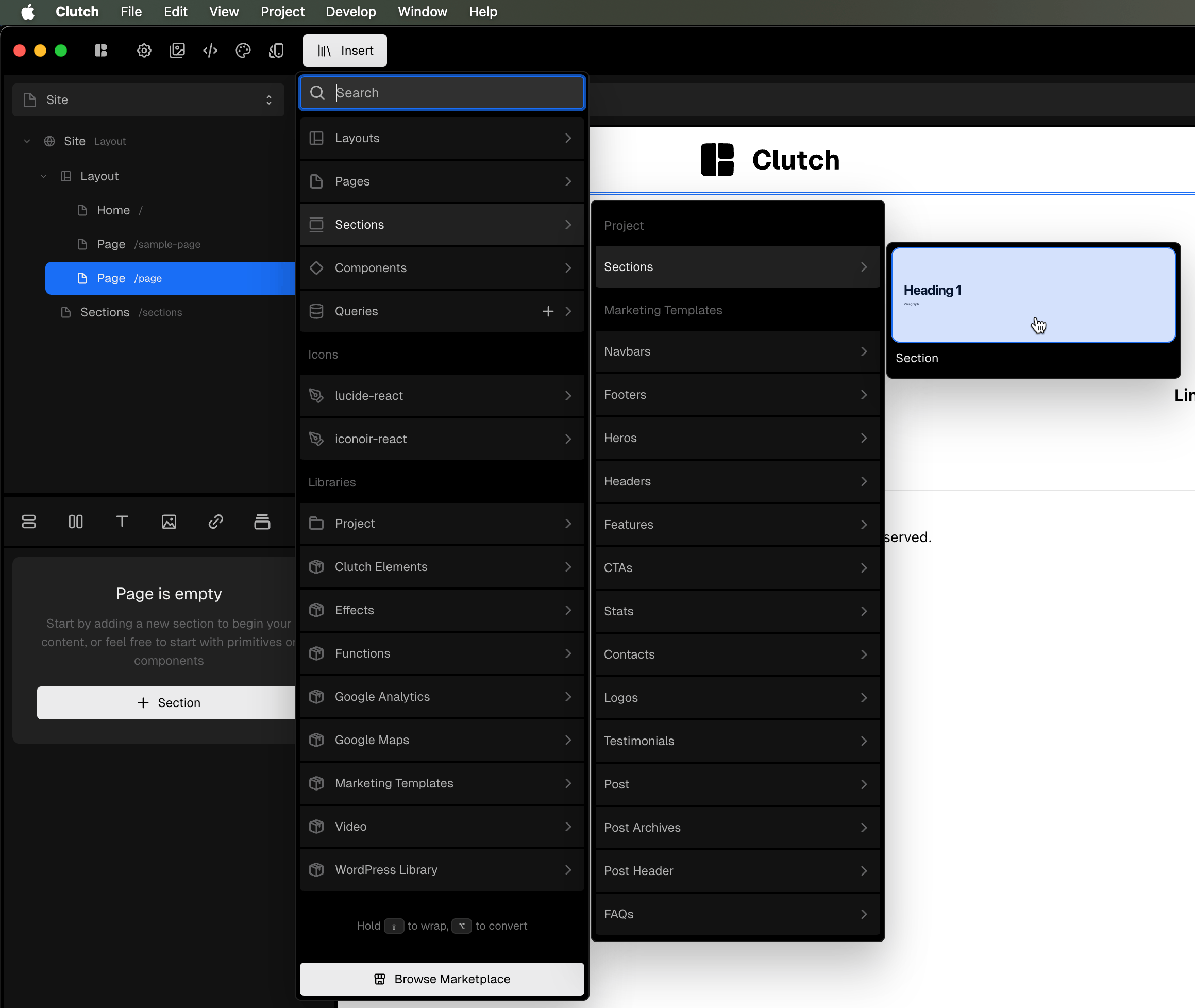The image size is (1195, 1008).
Task: Open the WordPress Library row
Action: coord(442,870)
